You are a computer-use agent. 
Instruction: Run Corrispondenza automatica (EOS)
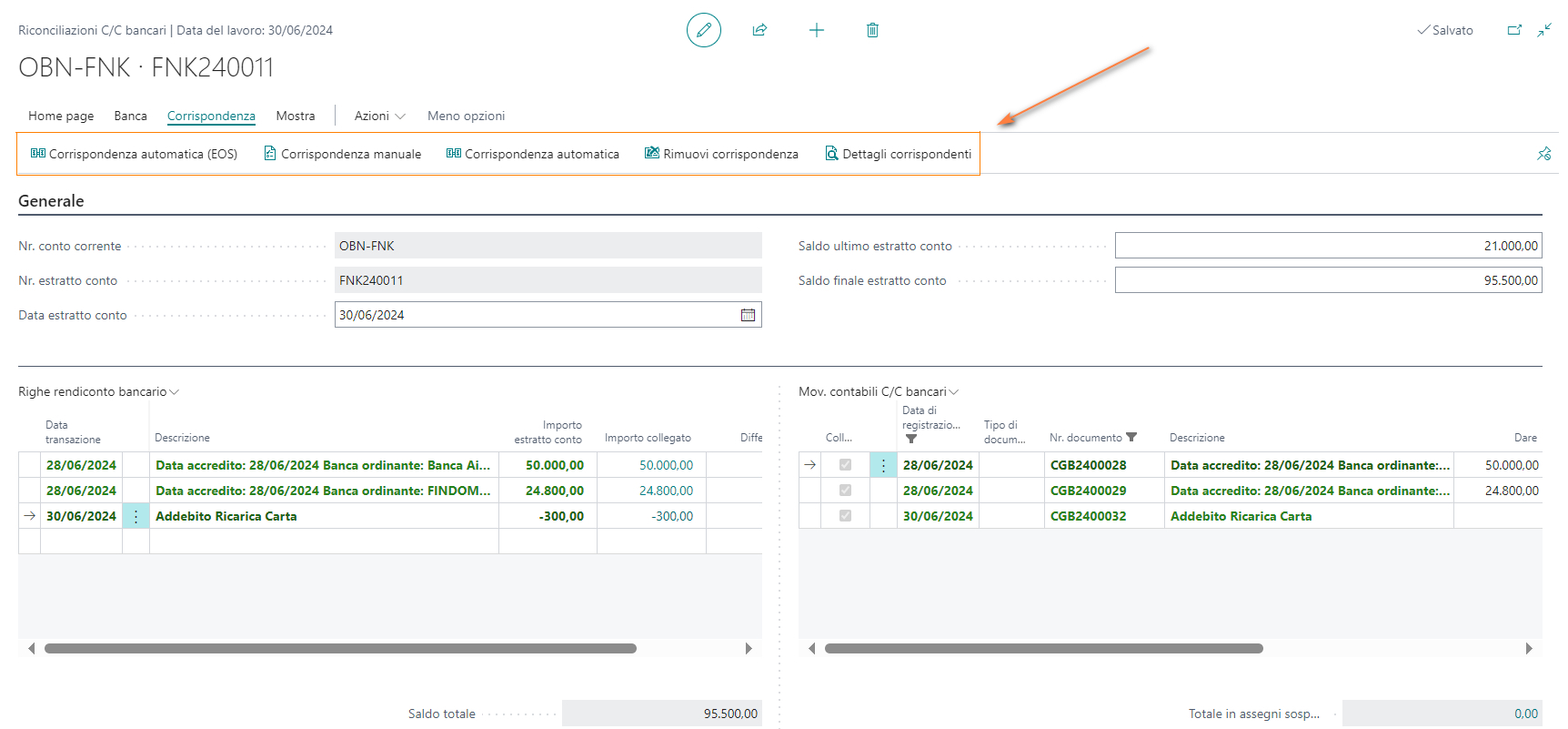pos(134,154)
